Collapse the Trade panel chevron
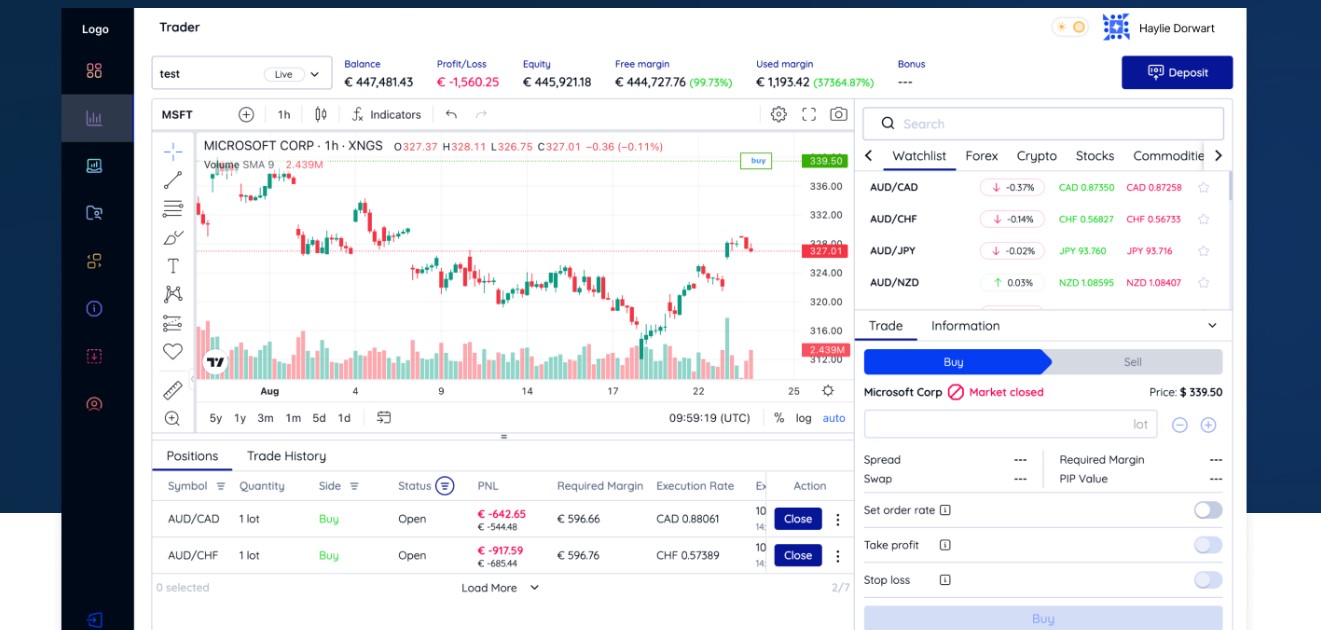1321x630 pixels. tap(1212, 326)
